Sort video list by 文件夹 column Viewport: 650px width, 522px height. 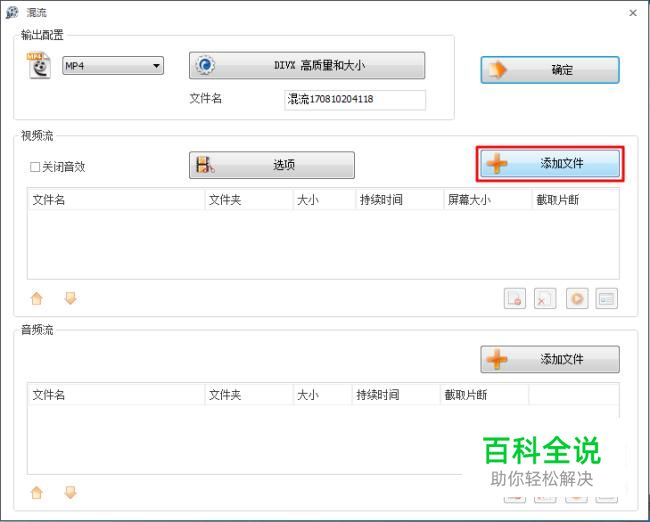point(249,200)
